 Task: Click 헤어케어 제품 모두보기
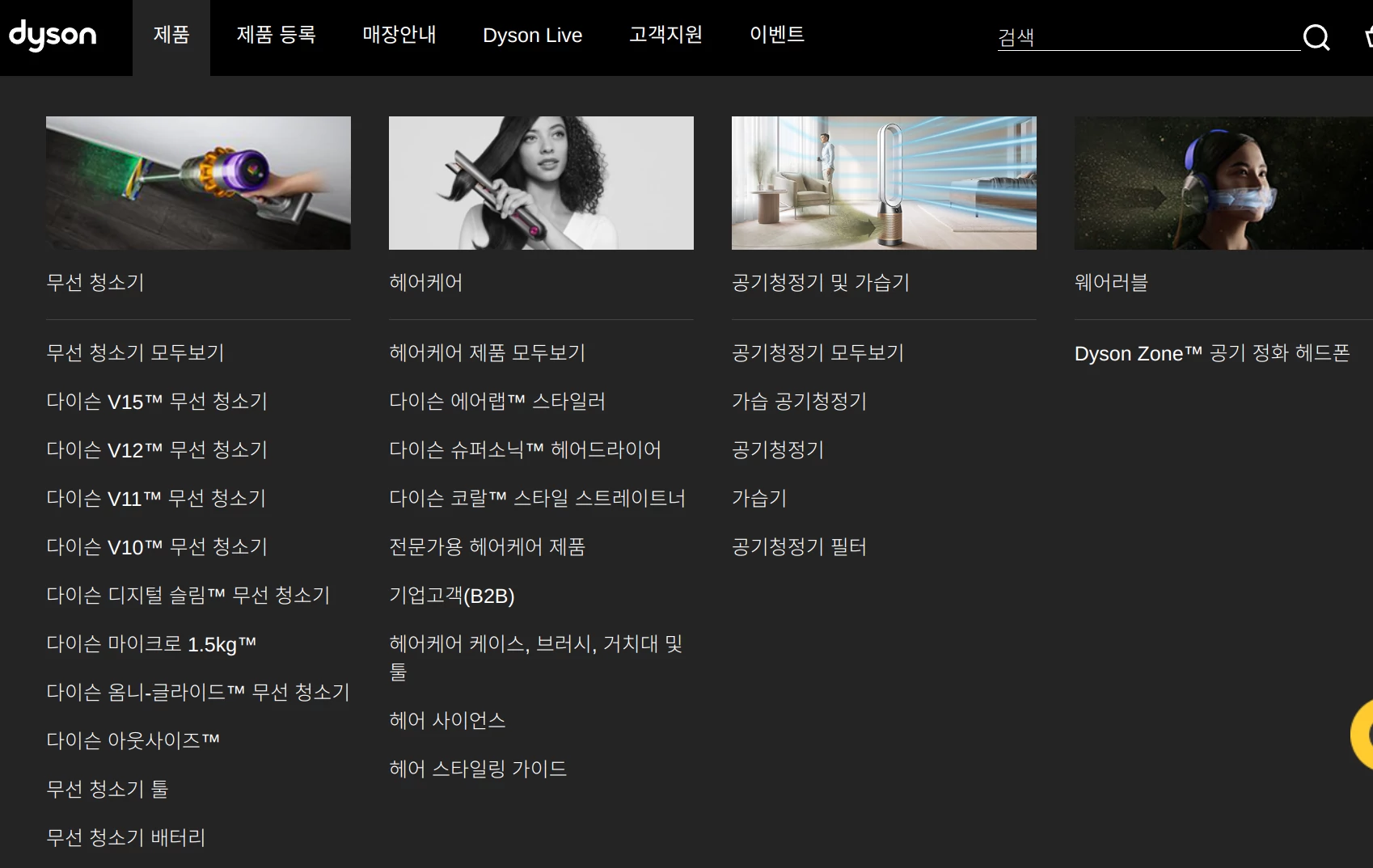coord(486,352)
